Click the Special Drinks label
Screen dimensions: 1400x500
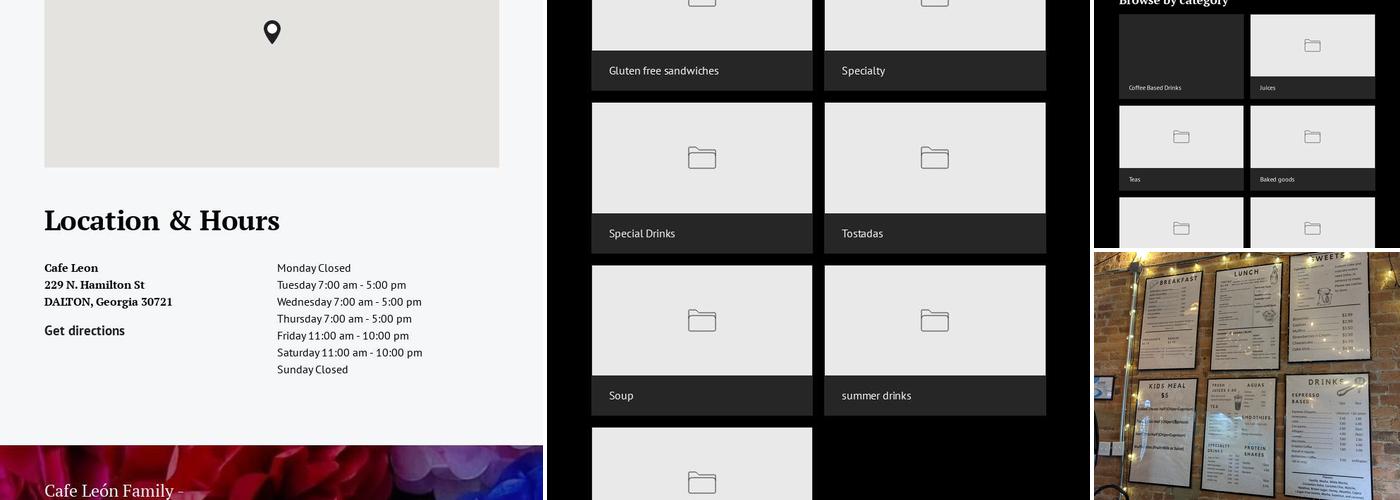(642, 234)
